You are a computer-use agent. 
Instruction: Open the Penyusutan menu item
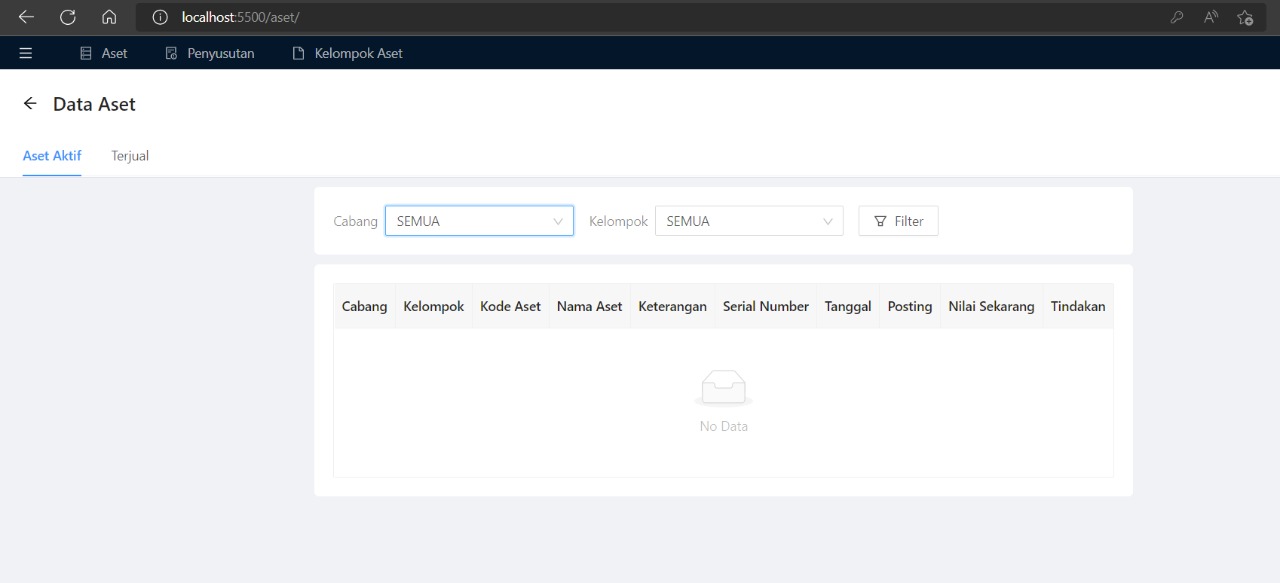coord(210,53)
